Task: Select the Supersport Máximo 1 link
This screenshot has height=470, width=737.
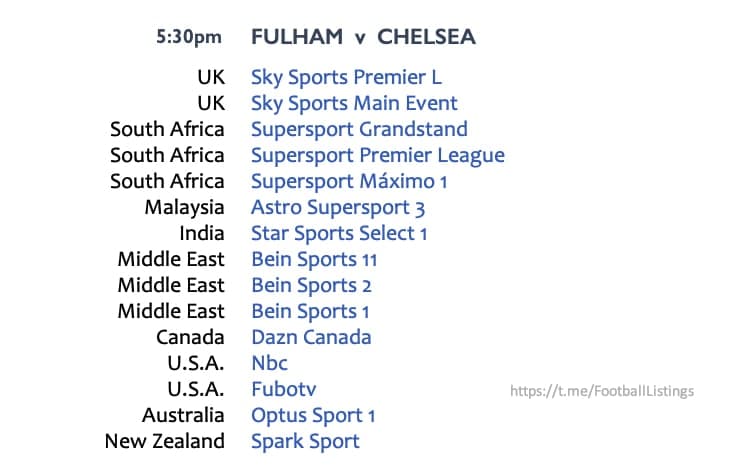Action: (349, 181)
